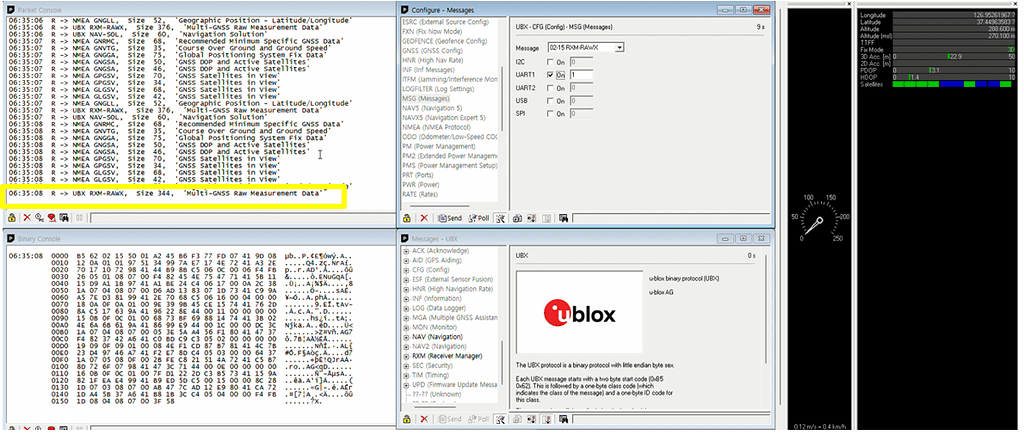Click the lock icon in Binary Console toolbar
1024x435 pixels.
pos(12,429)
